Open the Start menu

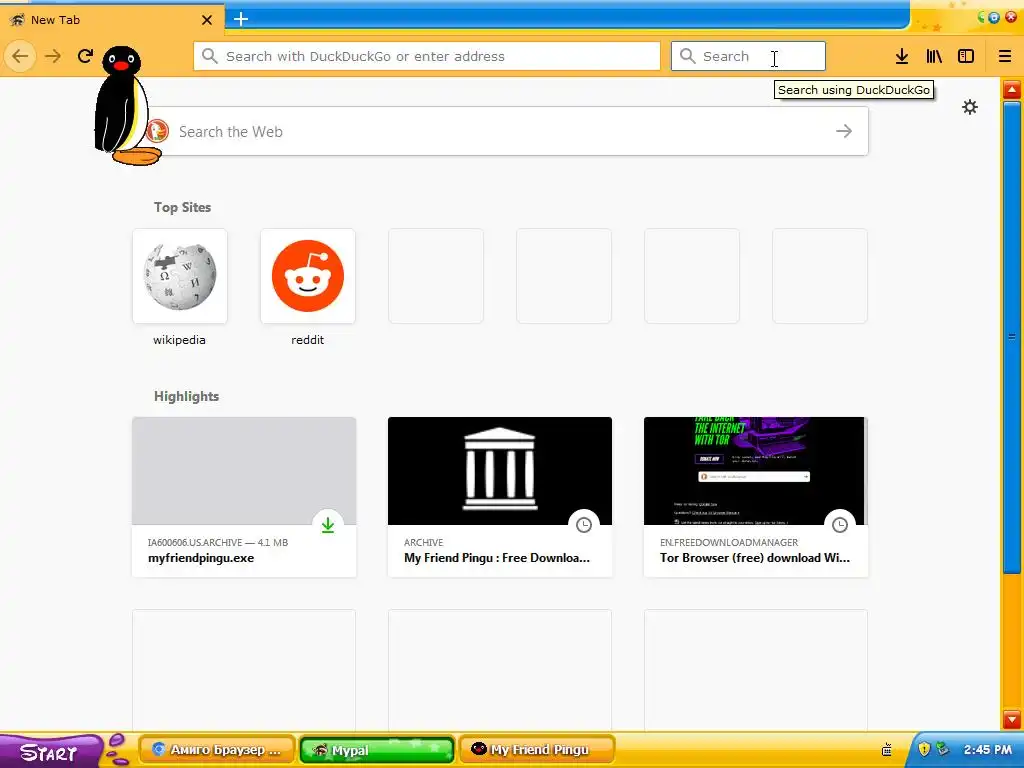(x=49, y=751)
